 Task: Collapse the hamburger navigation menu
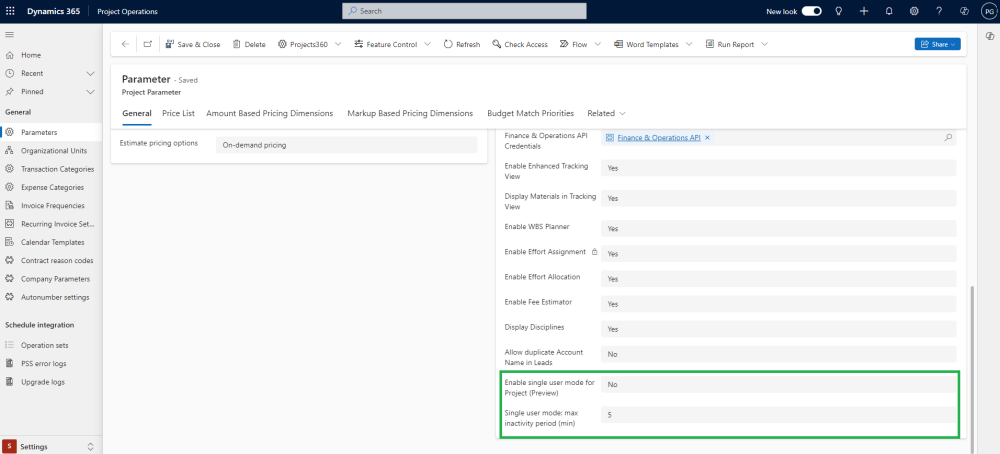[10, 35]
